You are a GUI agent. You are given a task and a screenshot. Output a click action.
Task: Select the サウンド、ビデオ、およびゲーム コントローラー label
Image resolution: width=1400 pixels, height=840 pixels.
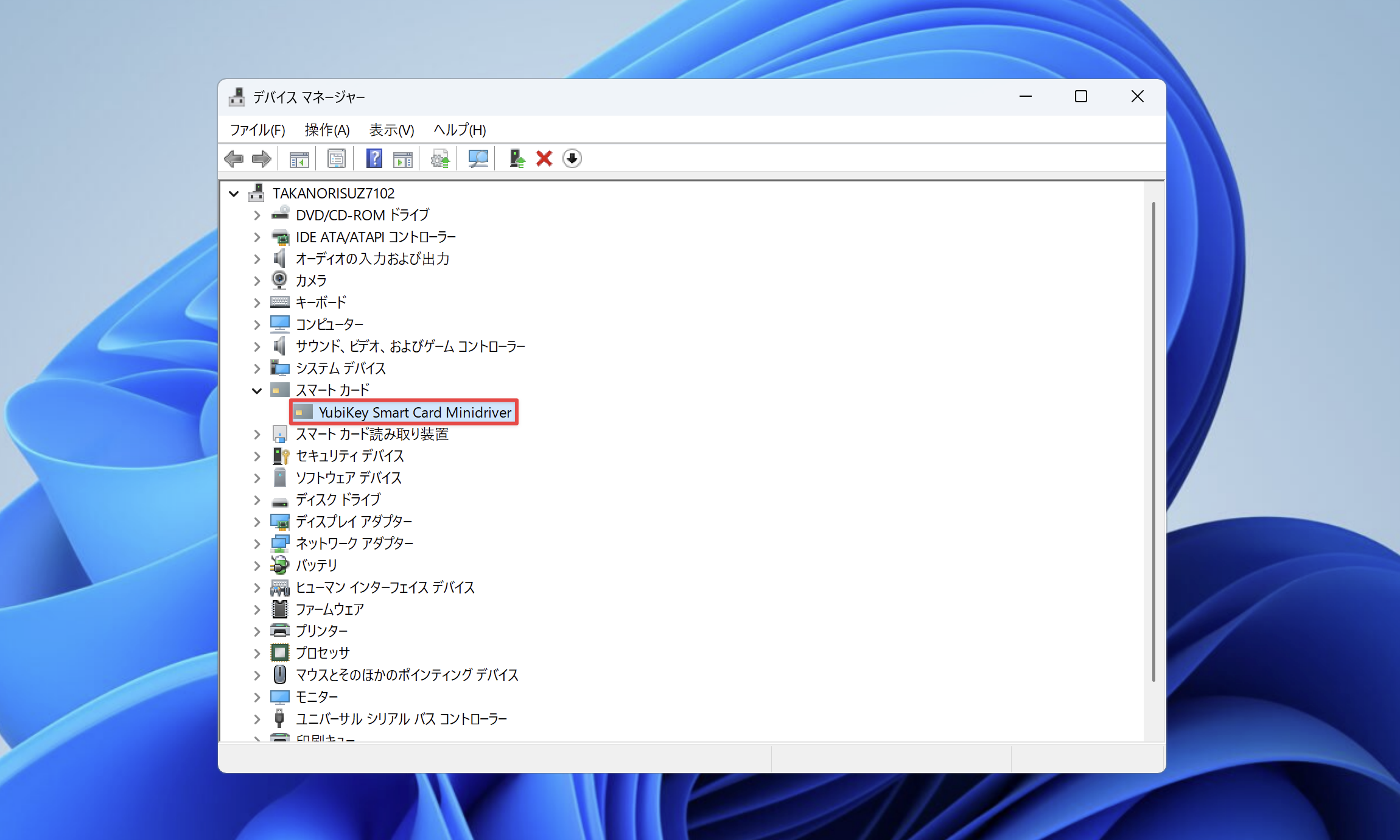pyautogui.click(x=410, y=347)
